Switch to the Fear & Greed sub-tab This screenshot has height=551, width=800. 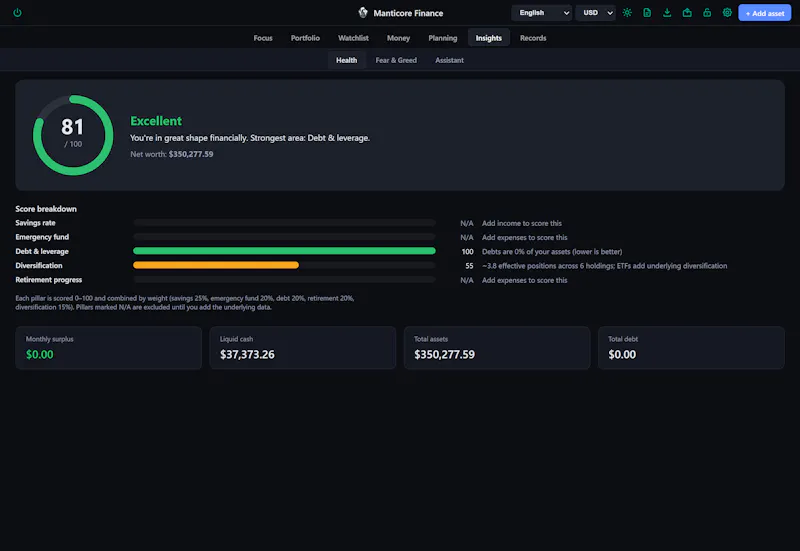coord(396,60)
